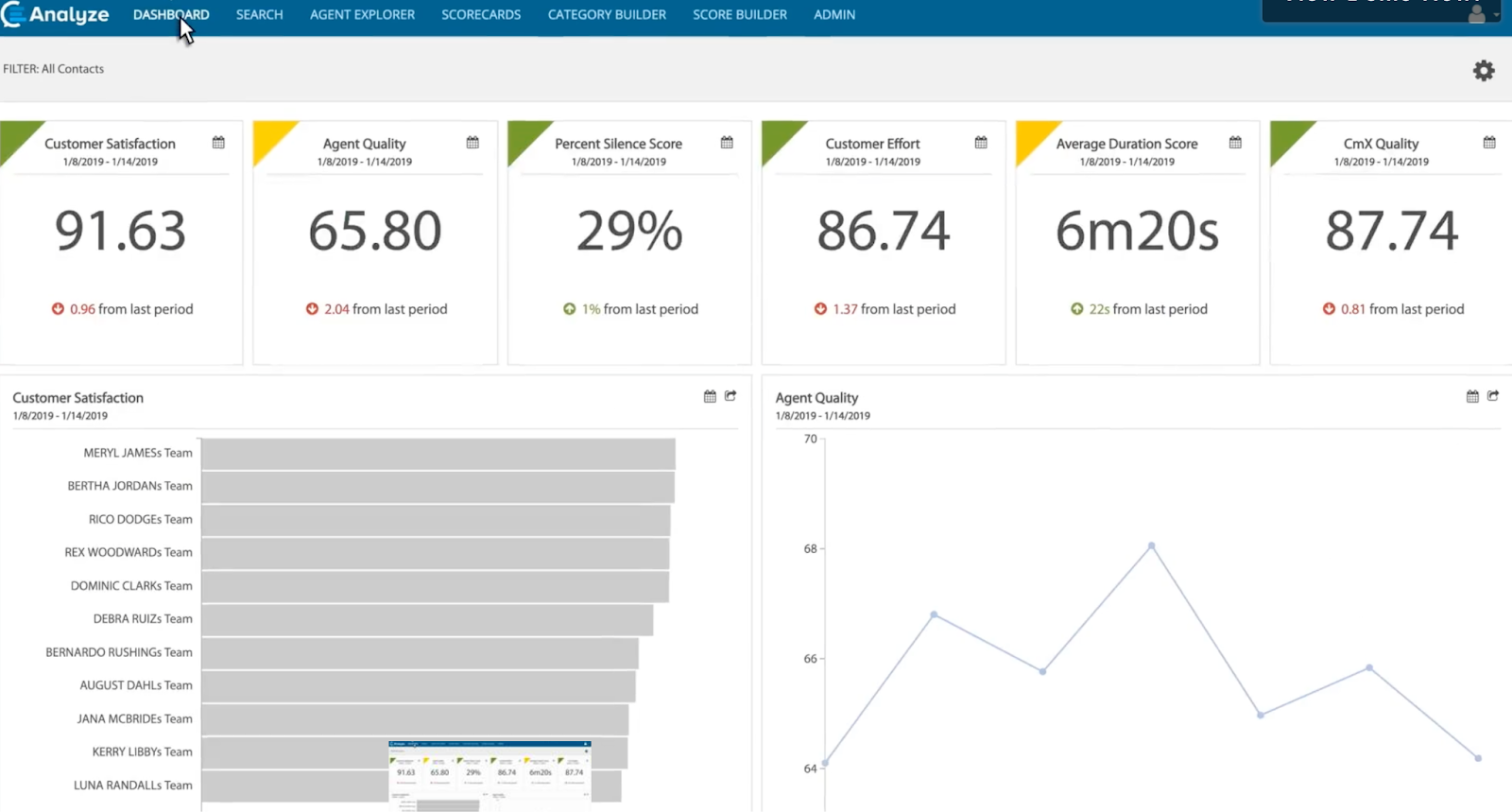Image resolution: width=1512 pixels, height=812 pixels.
Task: Click the All Contacts filter label
Action: pos(54,69)
